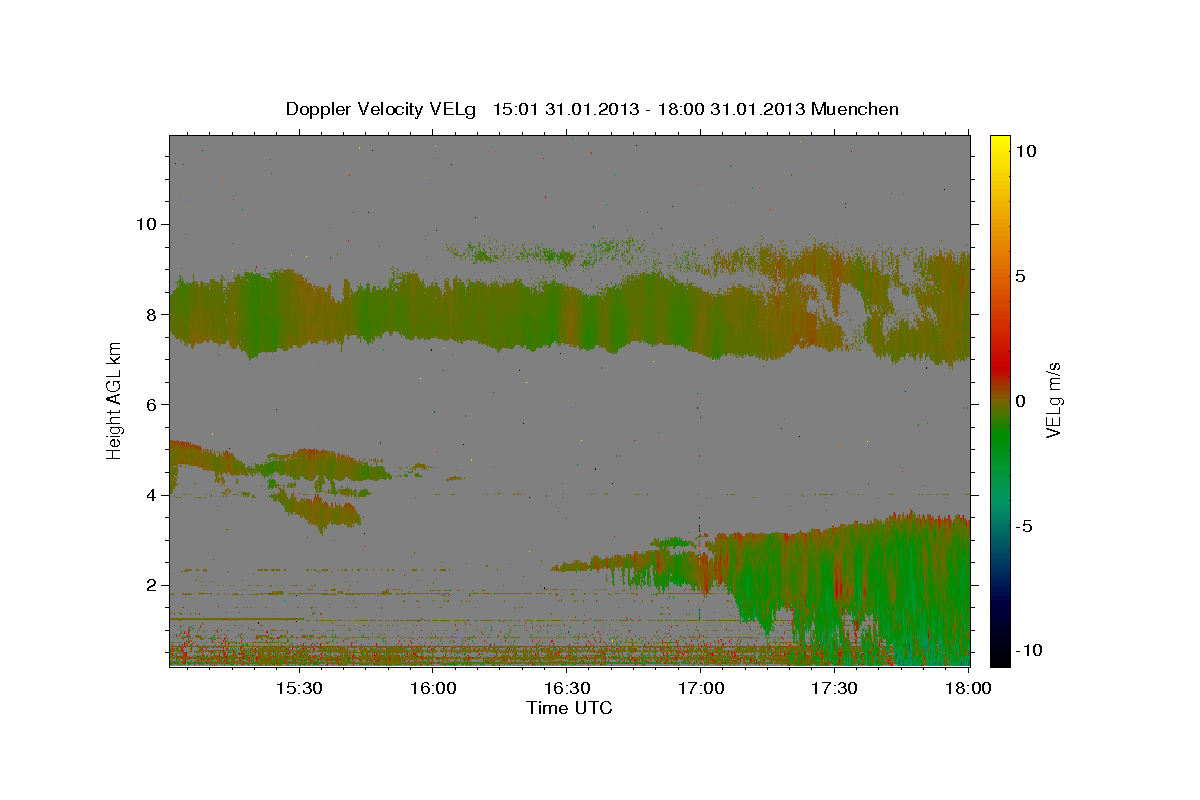Click the colorbar tick label -5
The width and height of the screenshot is (1200, 800).
click(1024, 525)
